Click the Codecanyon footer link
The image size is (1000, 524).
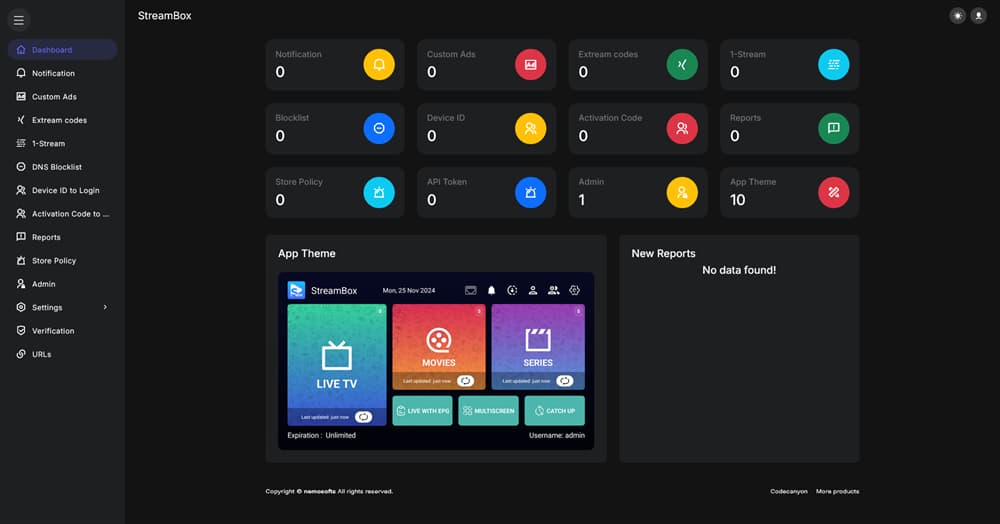787,491
